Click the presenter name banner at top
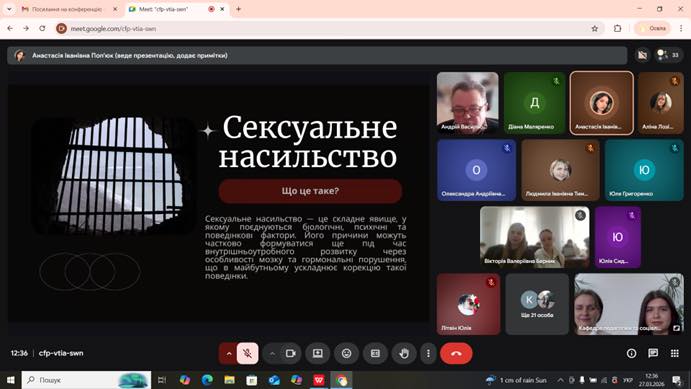The width and height of the screenshot is (691, 389). [317, 56]
